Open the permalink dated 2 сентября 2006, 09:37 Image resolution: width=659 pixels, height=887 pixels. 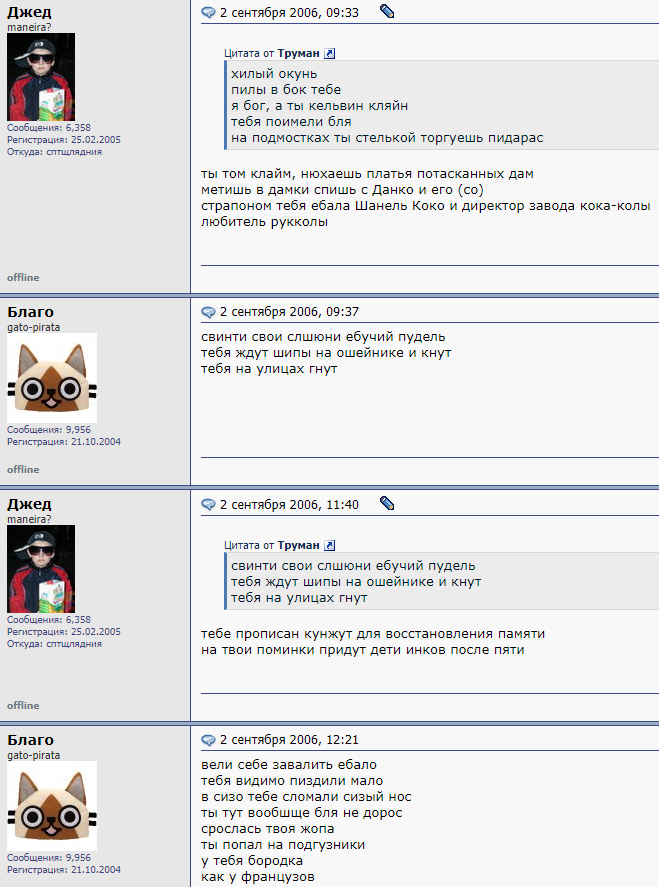(x=289, y=312)
